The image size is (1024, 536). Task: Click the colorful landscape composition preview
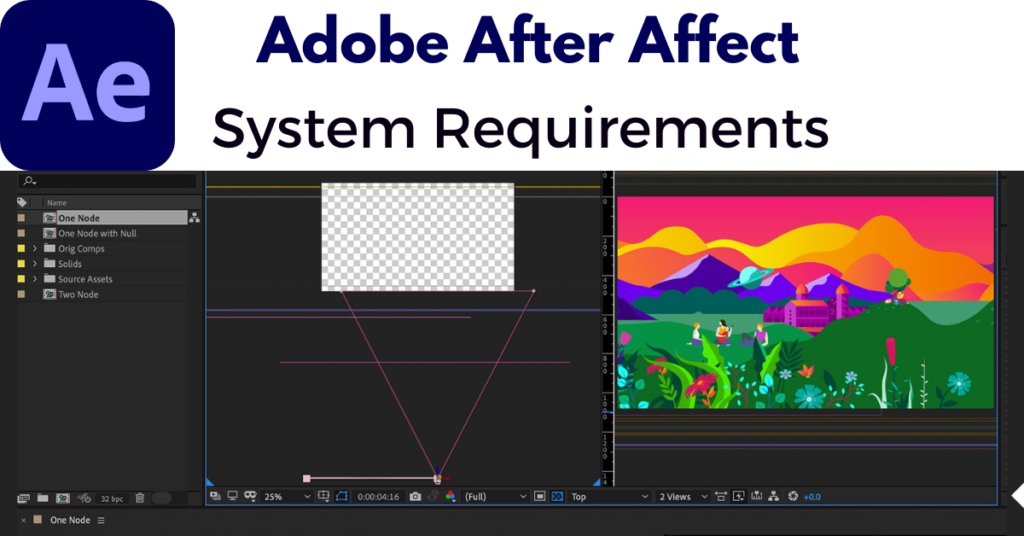(x=806, y=302)
